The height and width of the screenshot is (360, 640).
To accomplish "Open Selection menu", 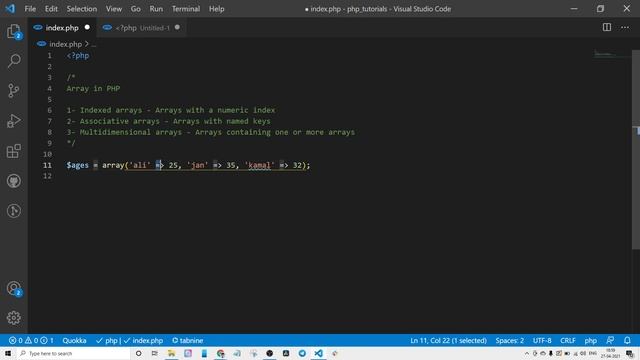I will click(82, 9).
